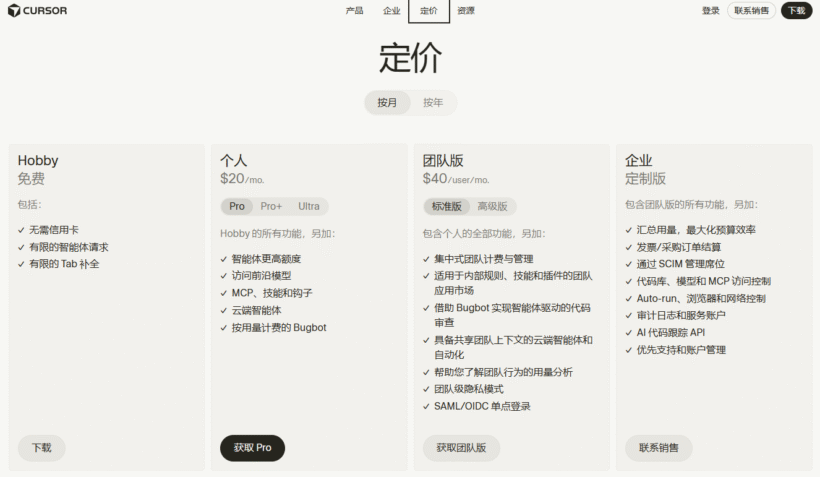Select the 高级版 team tier
Screen dimensions: 820x477
493,206
